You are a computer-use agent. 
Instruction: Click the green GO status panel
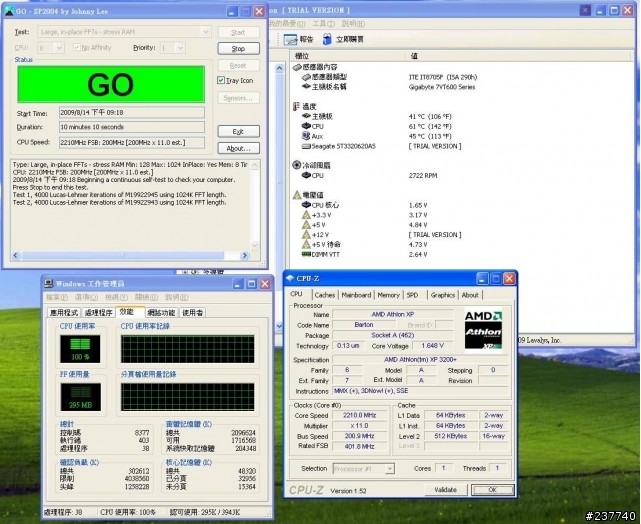(x=111, y=84)
